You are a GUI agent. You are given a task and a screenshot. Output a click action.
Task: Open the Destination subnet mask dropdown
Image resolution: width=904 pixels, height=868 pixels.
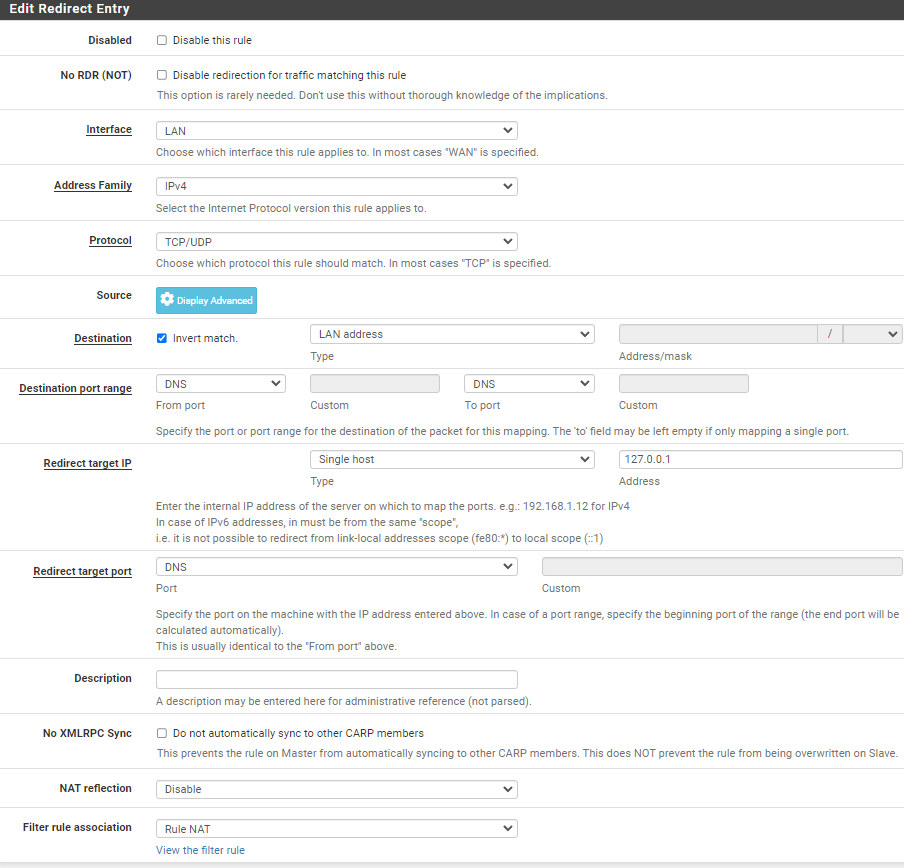[x=872, y=334]
